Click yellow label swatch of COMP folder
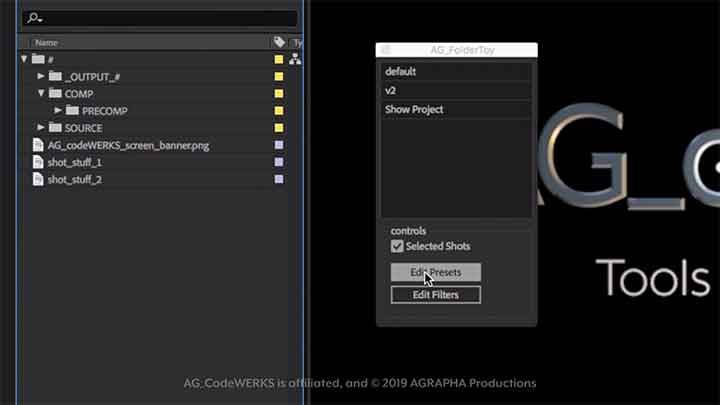This screenshot has width=720, height=405. coord(279,94)
